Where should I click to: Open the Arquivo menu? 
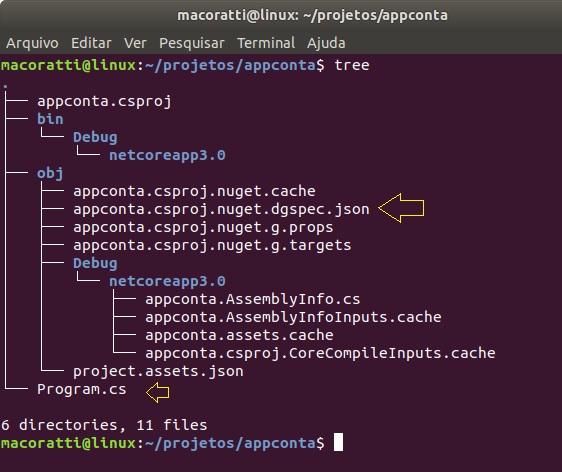coord(32,43)
